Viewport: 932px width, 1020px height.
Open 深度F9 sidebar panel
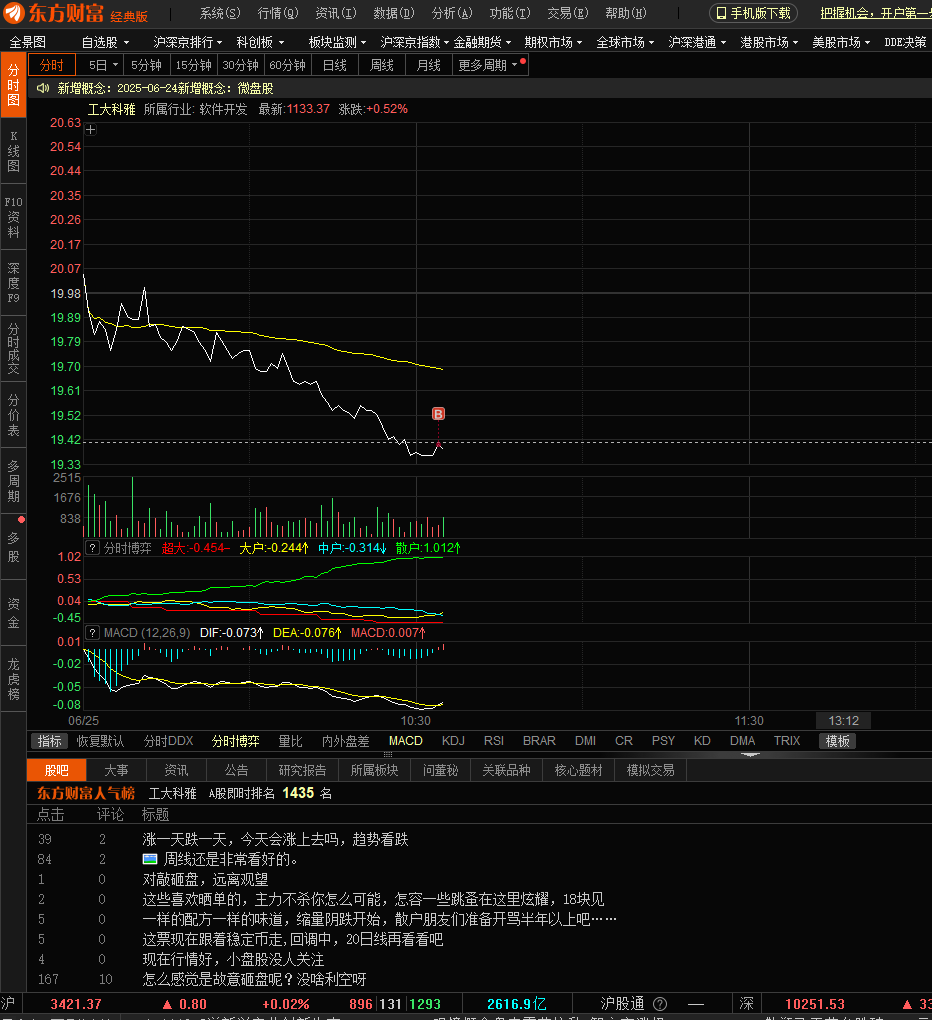pos(13,283)
